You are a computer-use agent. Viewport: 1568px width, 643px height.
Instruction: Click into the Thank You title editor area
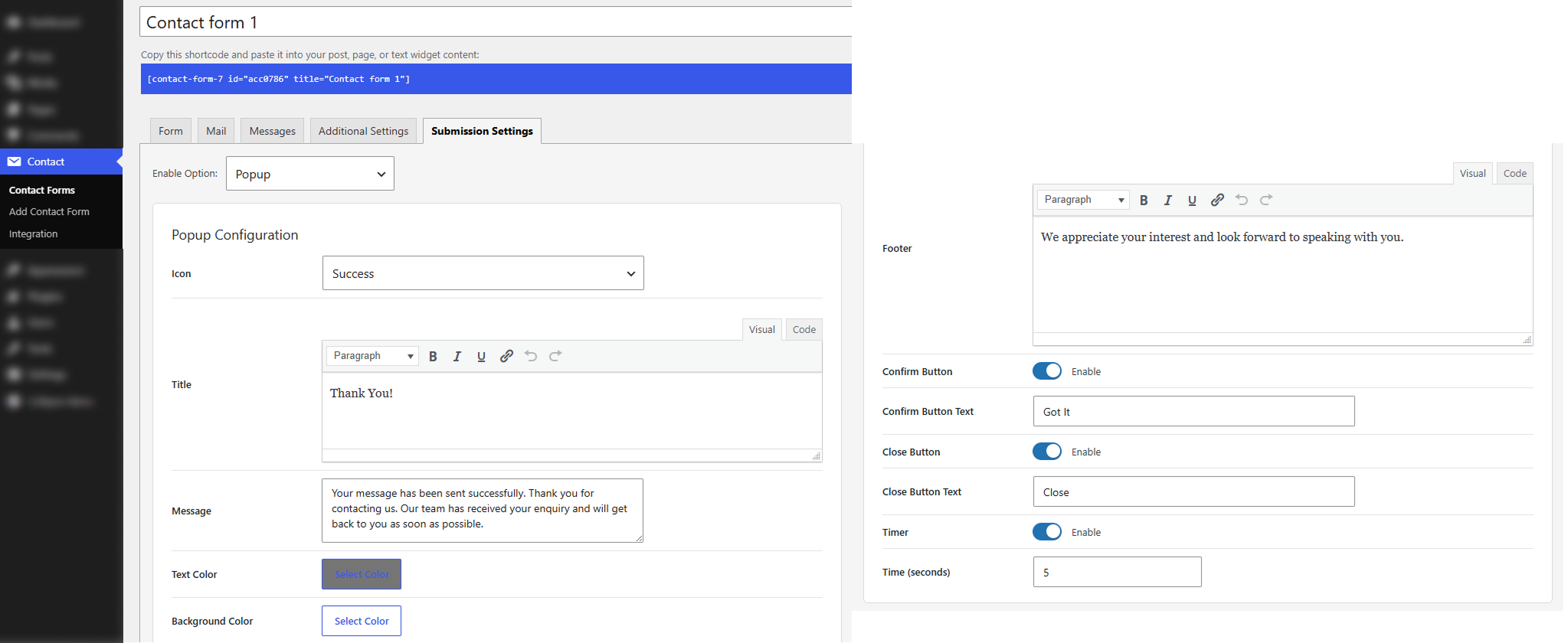point(572,411)
